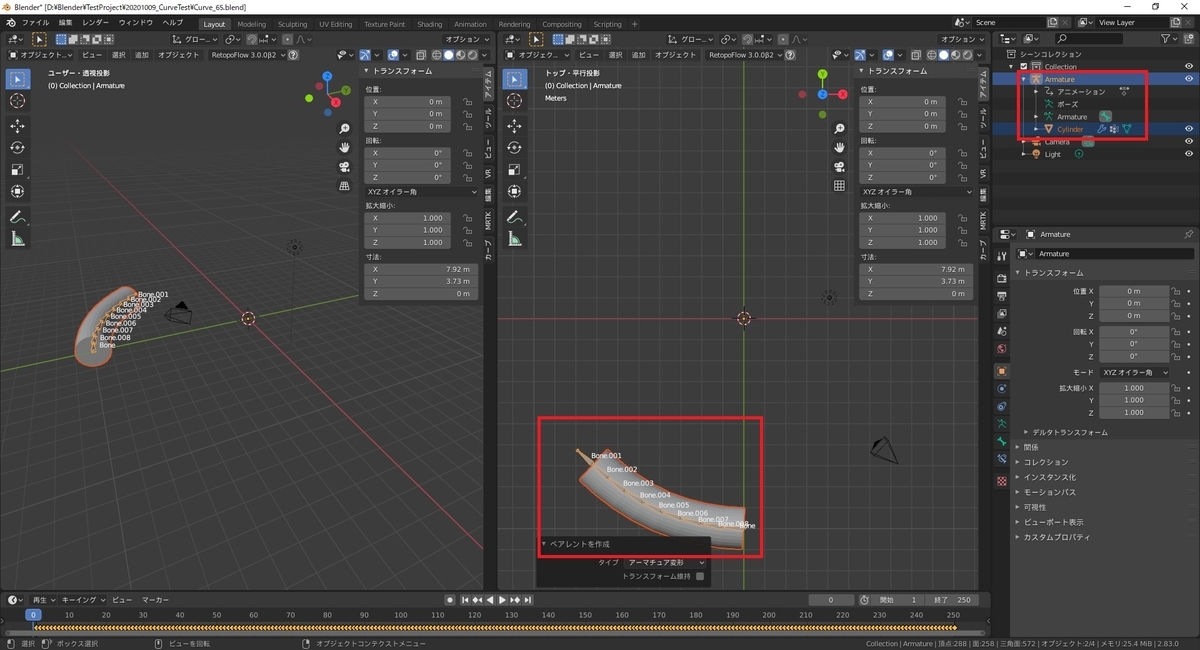Expand the デルタトランスフォーム panel
Viewport: 1200px width, 650px height.
(1066, 432)
